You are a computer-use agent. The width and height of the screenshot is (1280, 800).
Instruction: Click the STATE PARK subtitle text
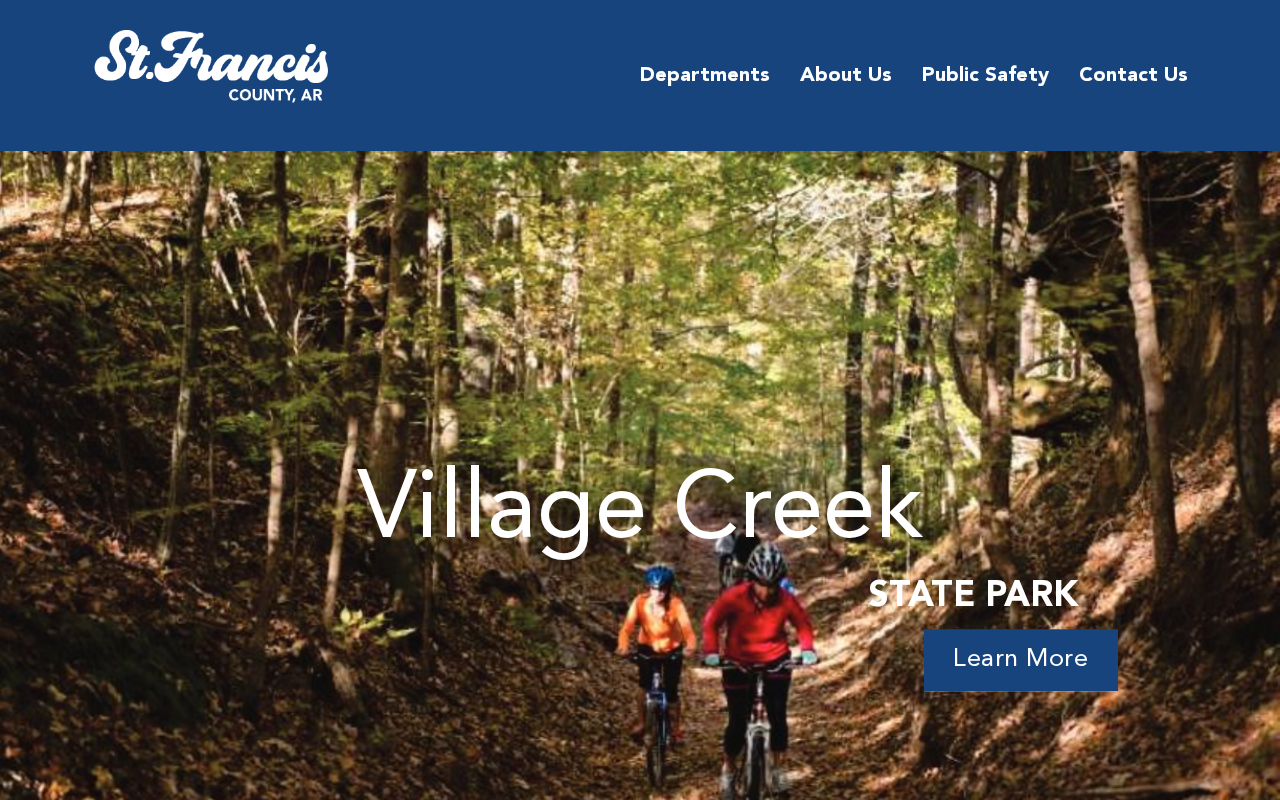973,594
